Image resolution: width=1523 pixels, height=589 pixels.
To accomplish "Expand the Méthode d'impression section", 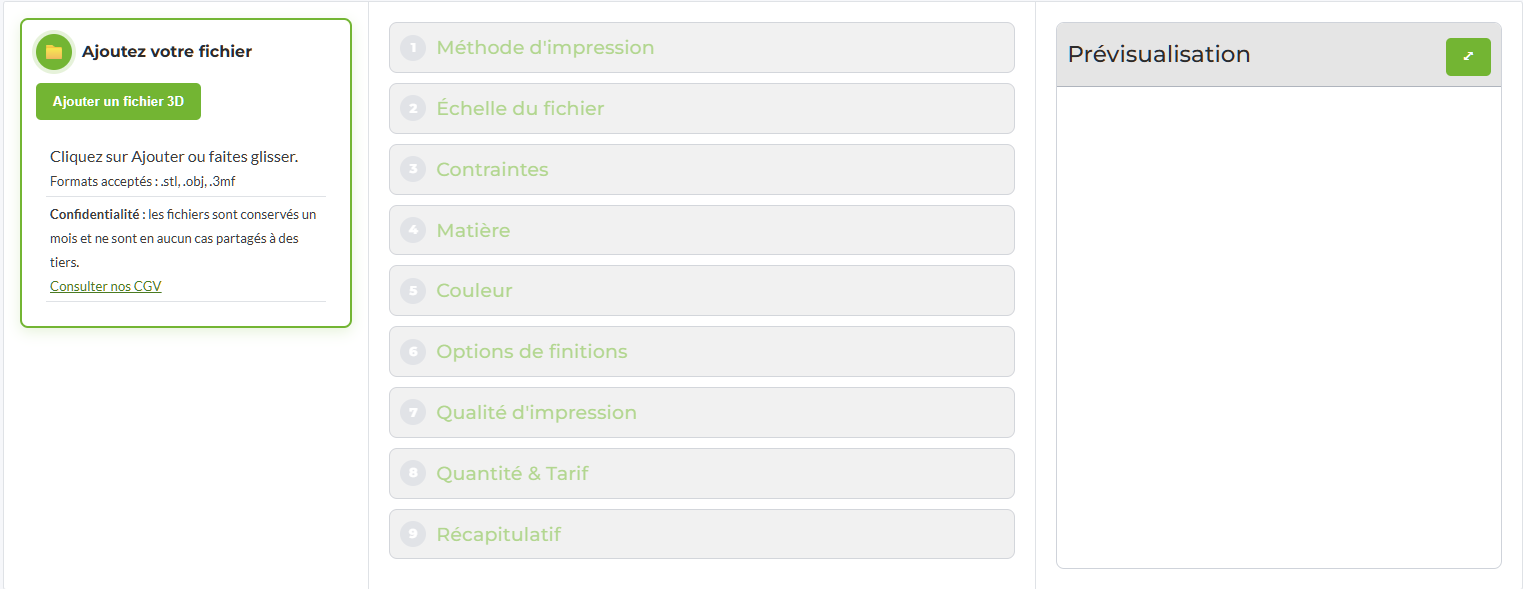I will point(702,48).
